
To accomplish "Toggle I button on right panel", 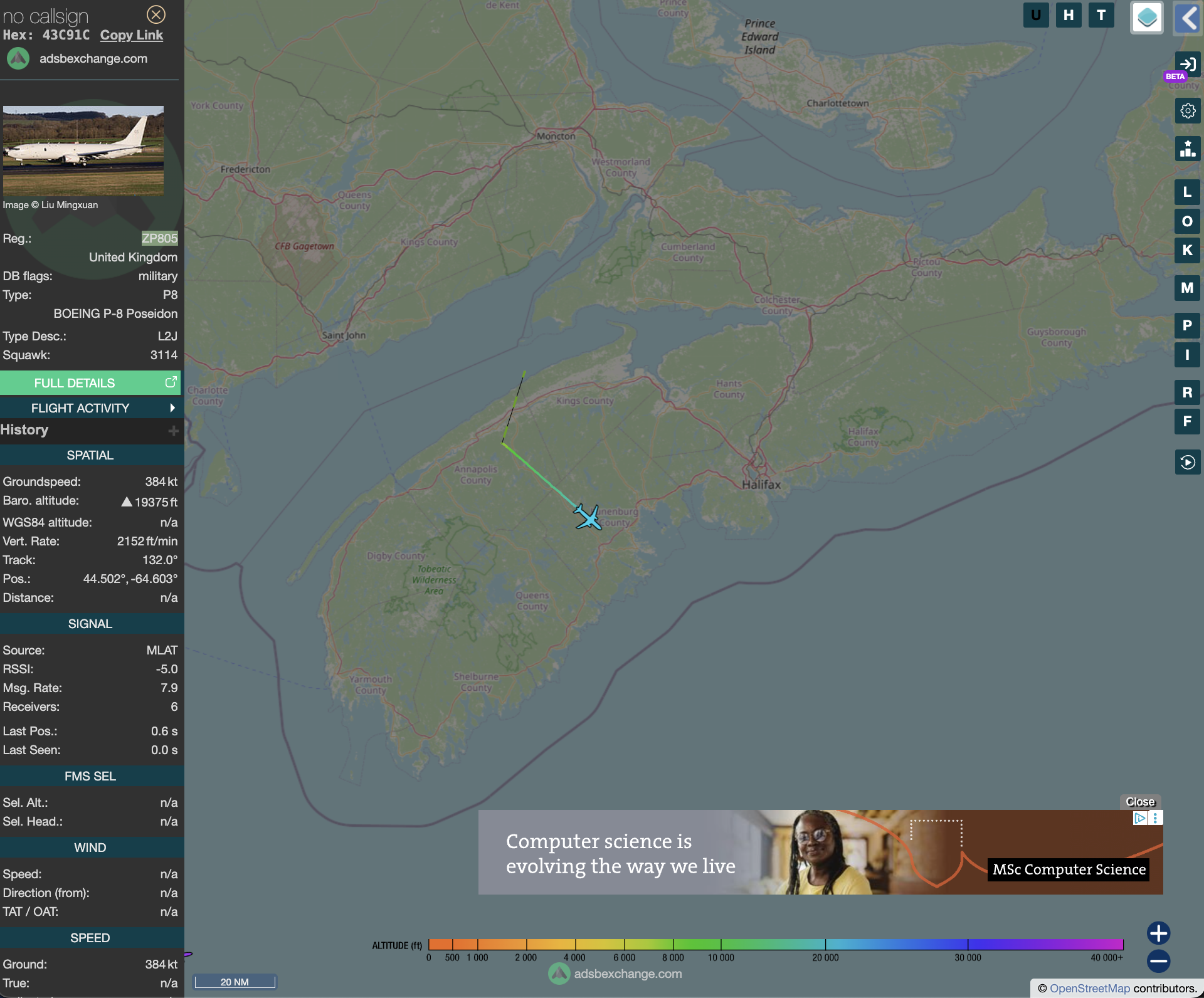I will click(1188, 355).
